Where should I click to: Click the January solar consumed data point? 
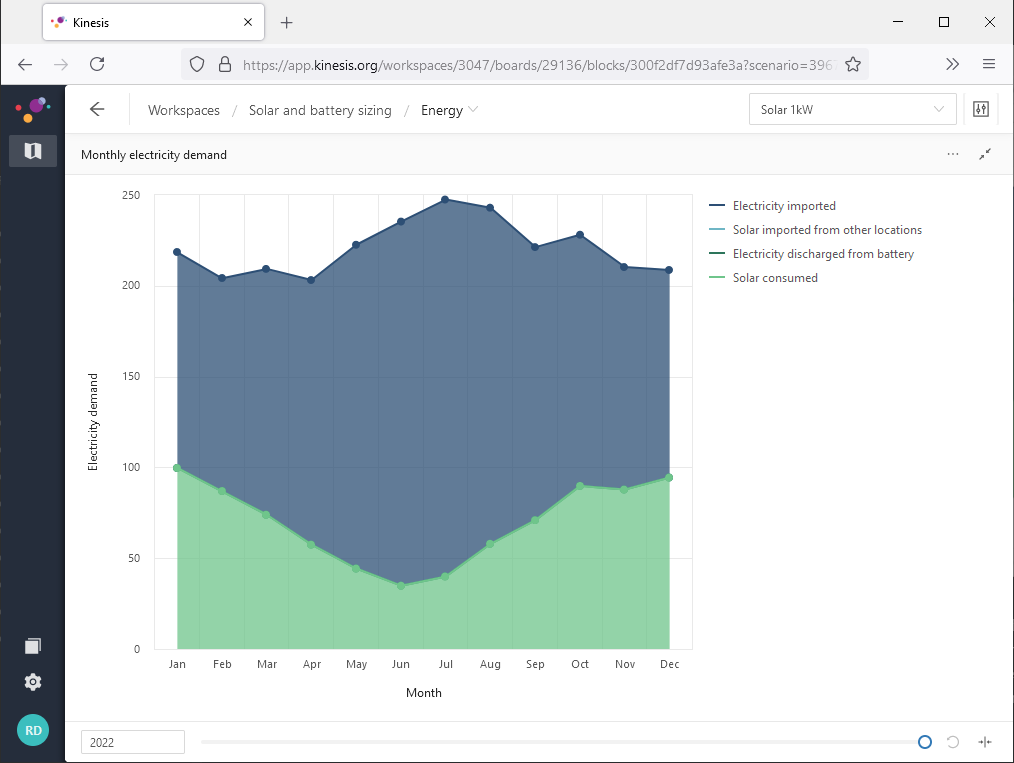click(x=177, y=467)
